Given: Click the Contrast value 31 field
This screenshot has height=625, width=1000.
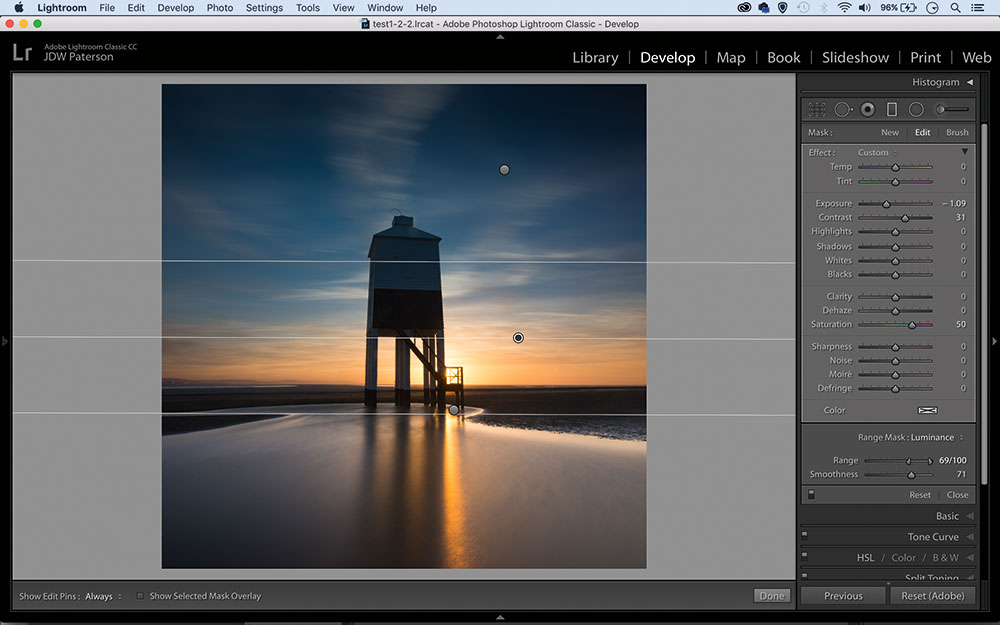Looking at the screenshot, I should [x=960, y=217].
